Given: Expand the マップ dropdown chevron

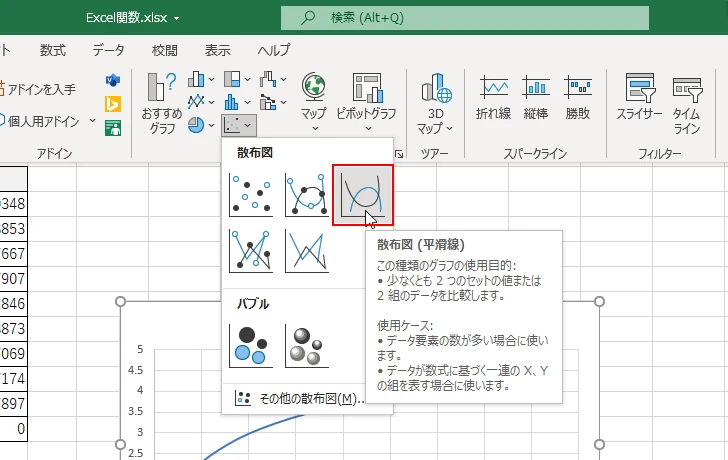Looking at the screenshot, I should pyautogui.click(x=315, y=129).
